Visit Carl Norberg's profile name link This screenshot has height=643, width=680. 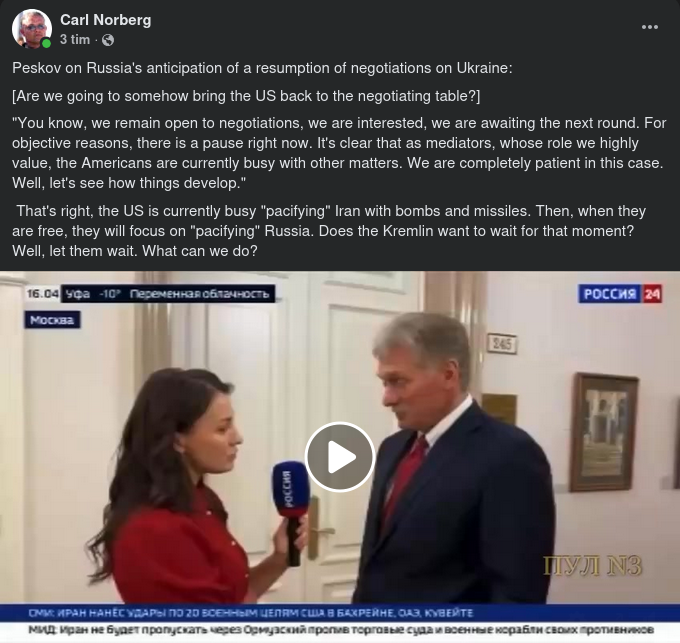[105, 20]
